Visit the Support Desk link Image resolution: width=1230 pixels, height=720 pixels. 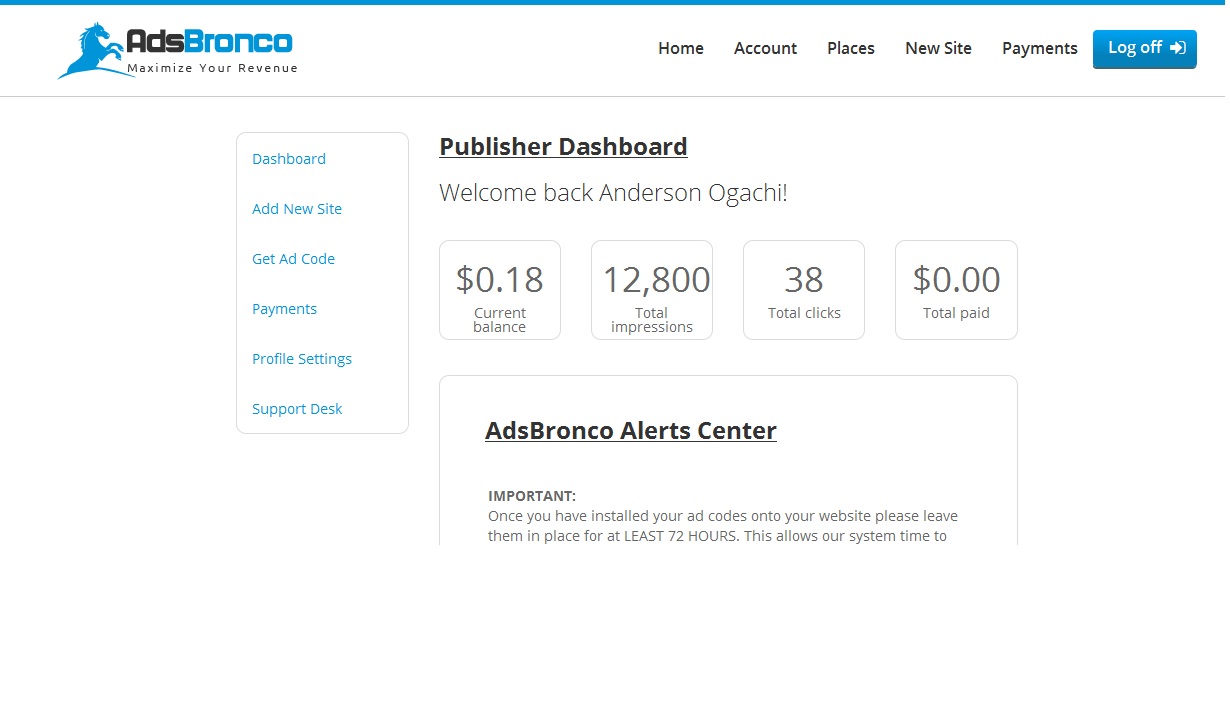[297, 409]
